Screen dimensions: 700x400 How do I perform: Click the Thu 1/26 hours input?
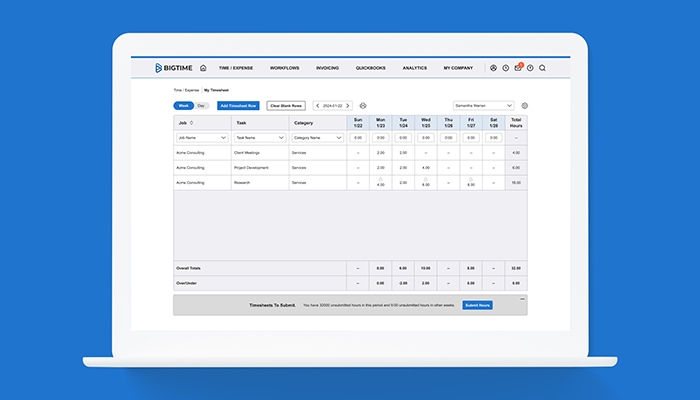pos(449,138)
